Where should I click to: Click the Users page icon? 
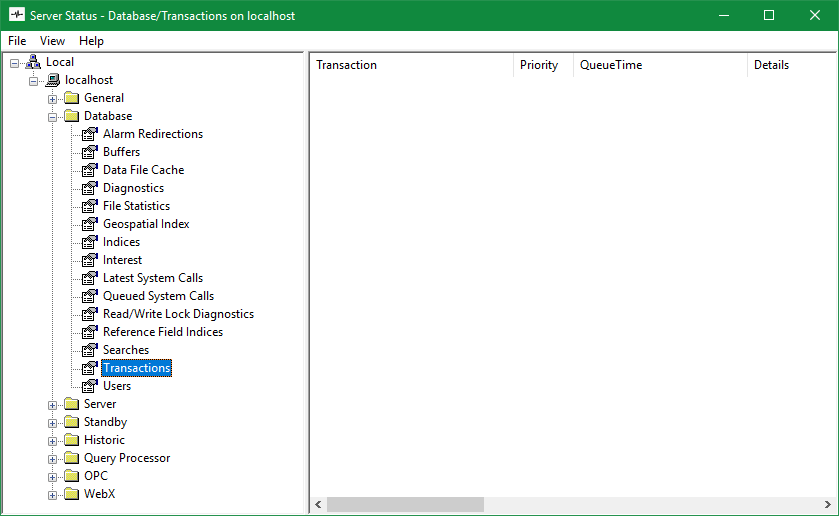(x=90, y=386)
